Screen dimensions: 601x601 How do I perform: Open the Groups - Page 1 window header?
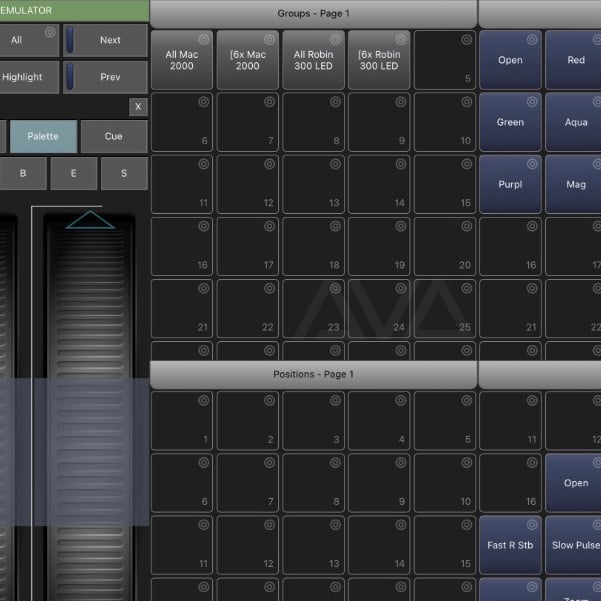(314, 14)
